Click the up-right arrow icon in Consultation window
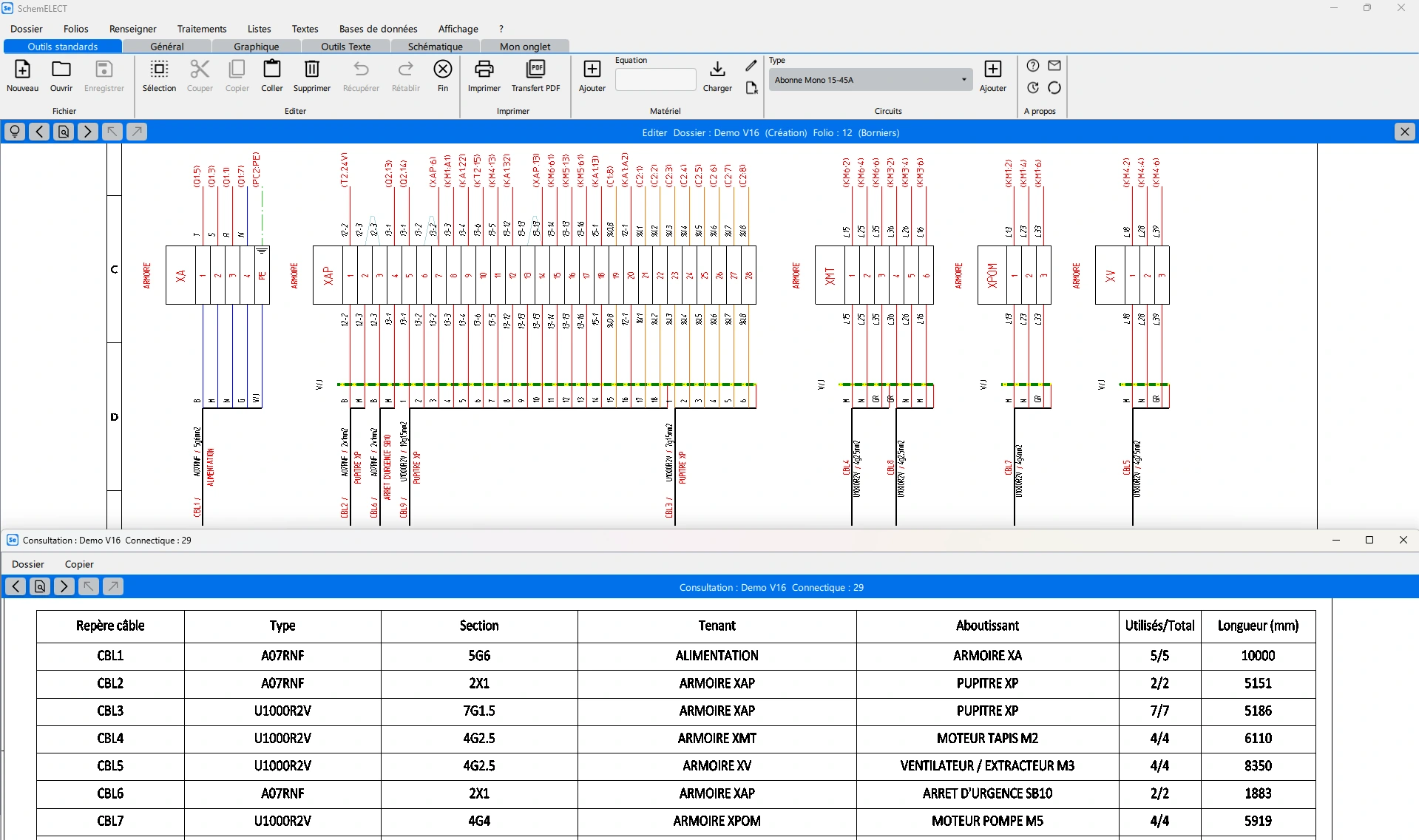The height and width of the screenshot is (840, 1419). [113, 586]
